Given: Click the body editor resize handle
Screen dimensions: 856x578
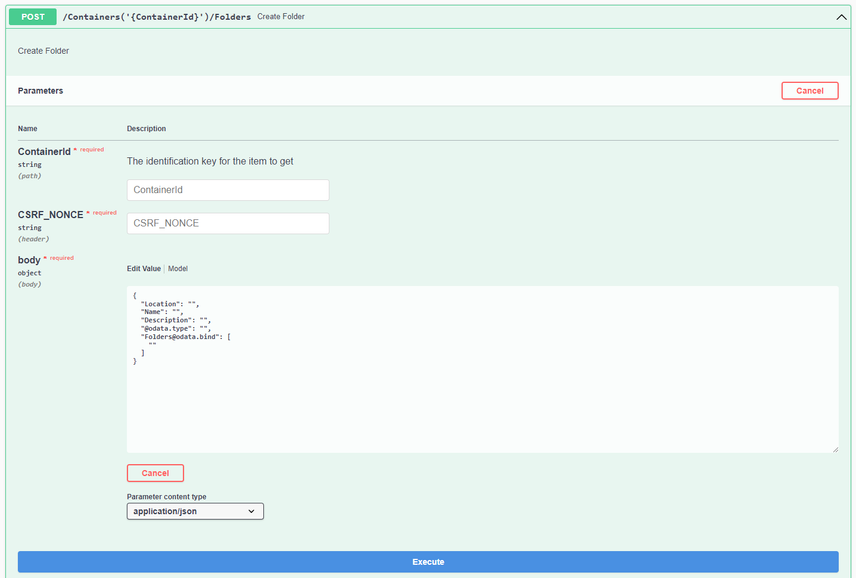Looking at the screenshot, I should point(835,449).
